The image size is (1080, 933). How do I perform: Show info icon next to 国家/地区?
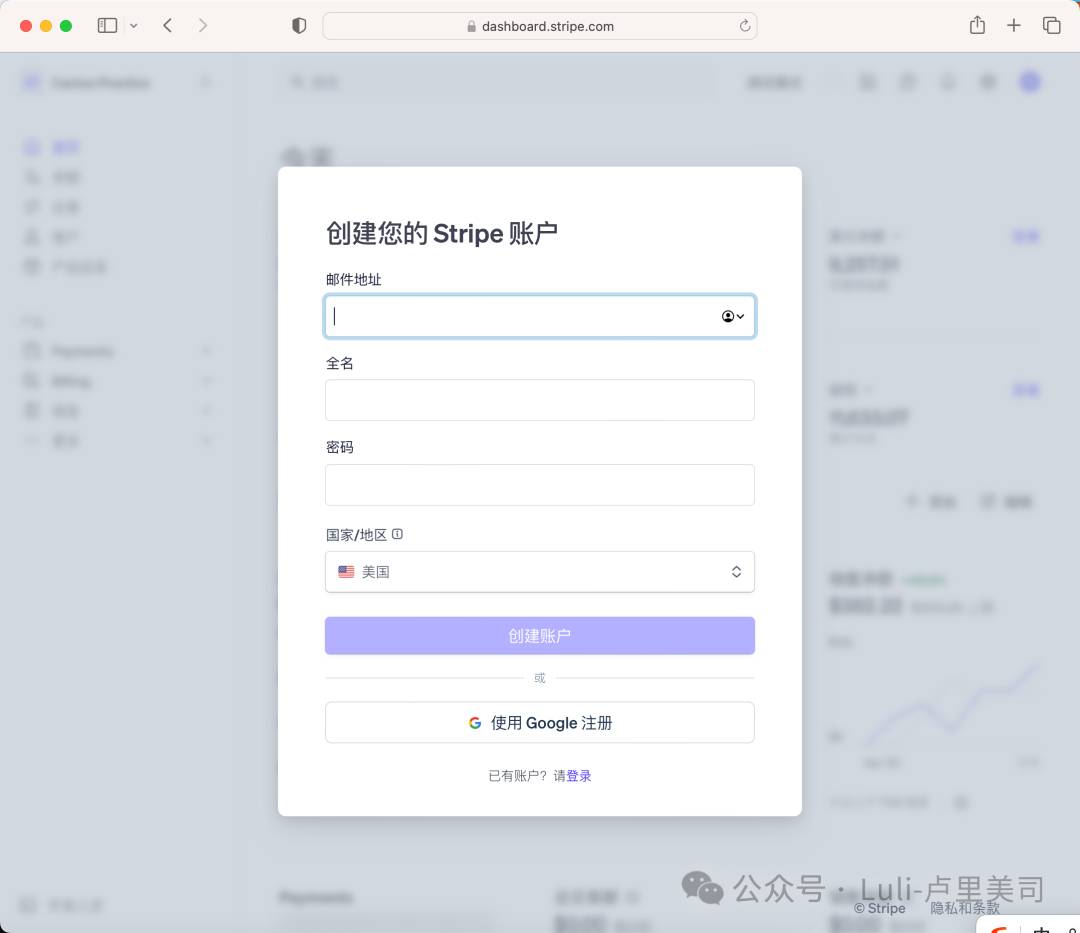tap(397, 534)
